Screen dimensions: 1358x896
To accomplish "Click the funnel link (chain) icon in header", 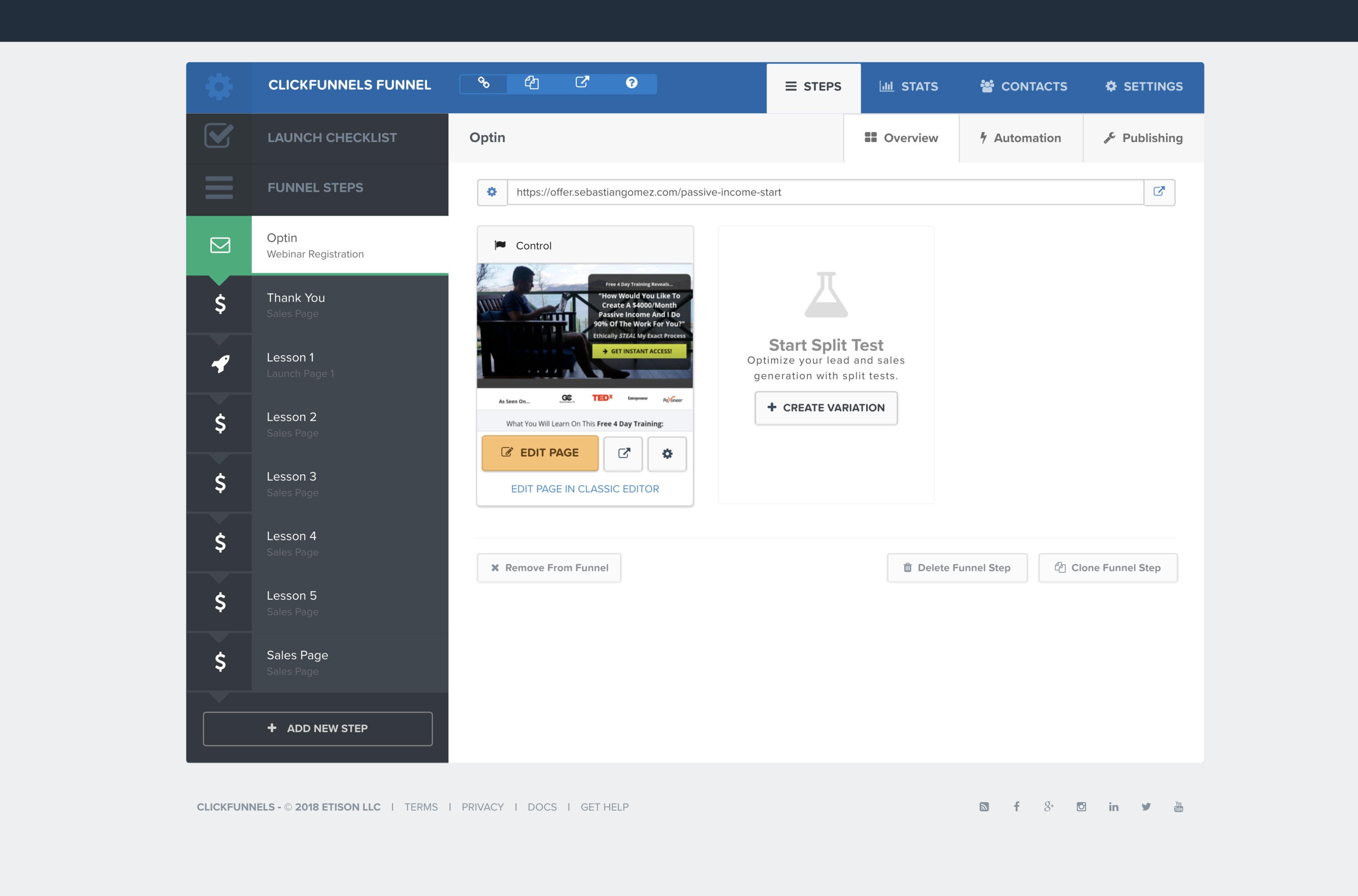I will [x=483, y=83].
